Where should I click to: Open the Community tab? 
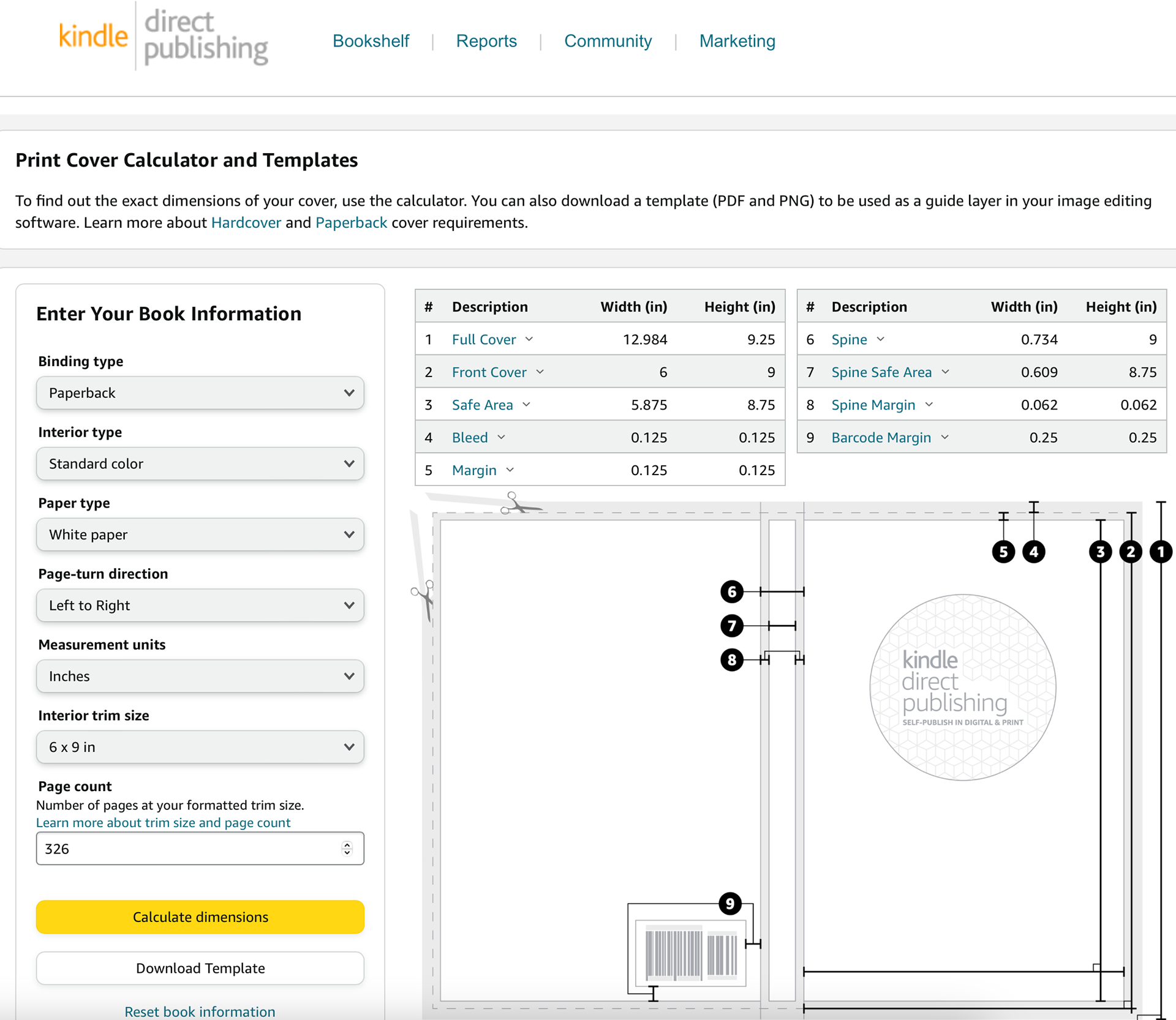tap(608, 41)
